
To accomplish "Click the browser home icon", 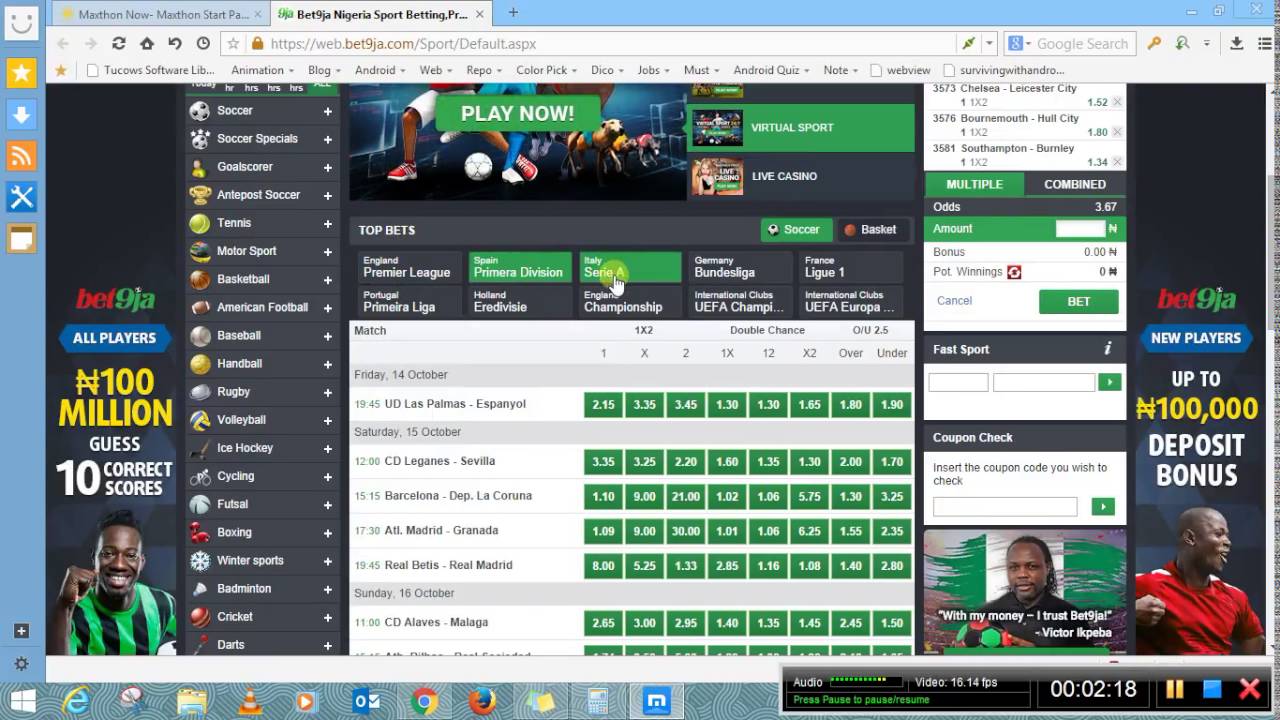I will (147, 44).
